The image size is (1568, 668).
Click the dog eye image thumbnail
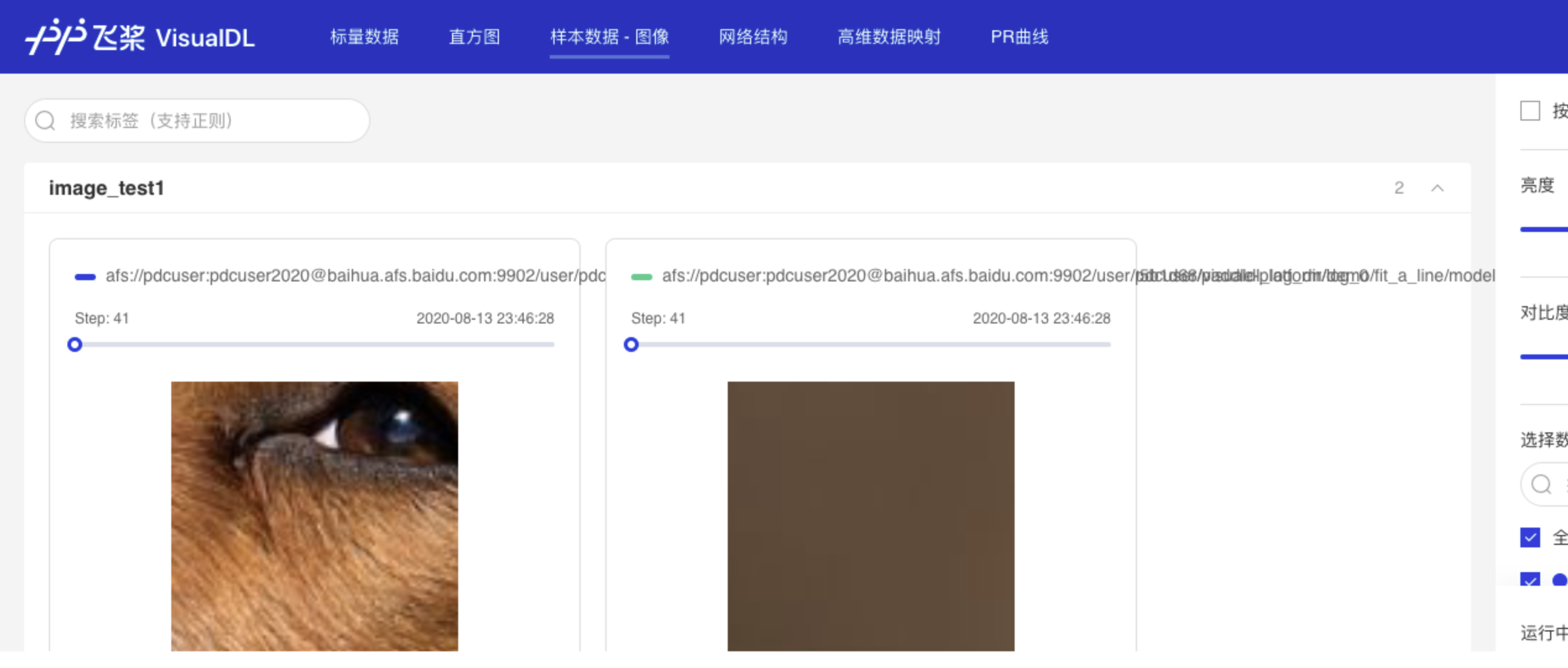(x=314, y=515)
